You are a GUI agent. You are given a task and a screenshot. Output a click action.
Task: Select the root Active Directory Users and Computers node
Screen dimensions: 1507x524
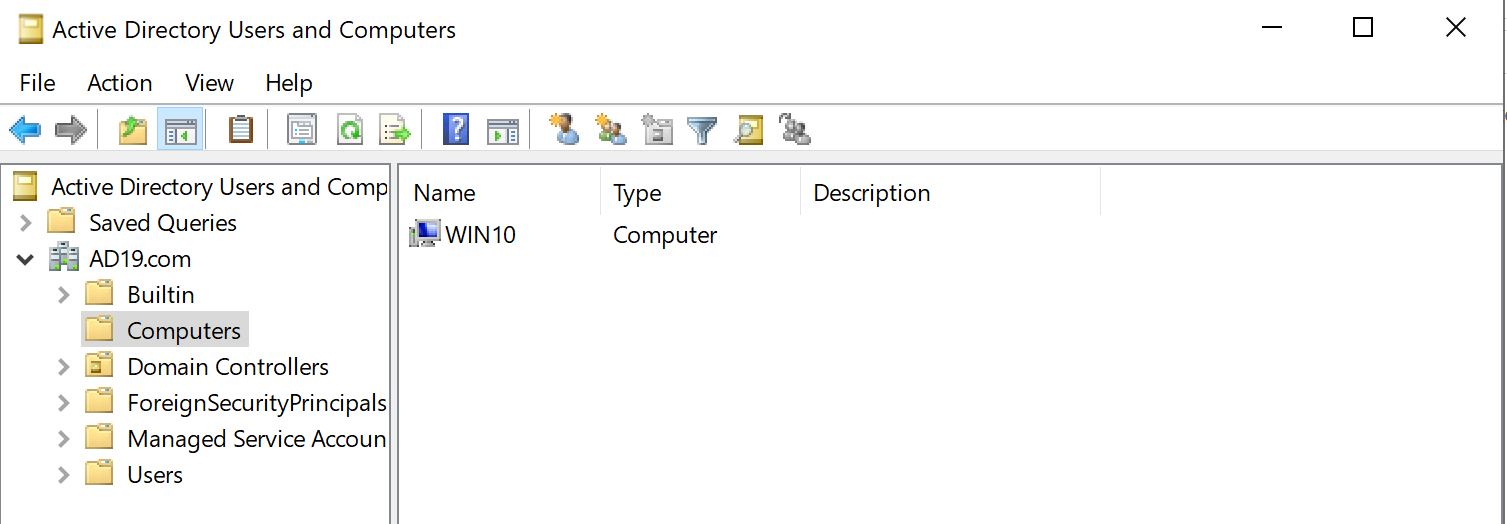219,187
